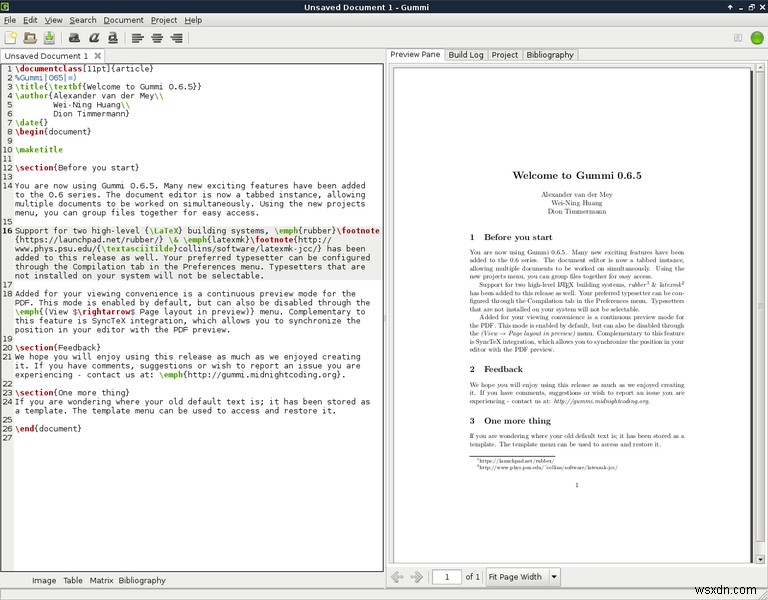Click the scroll down arrow of preview
The width and height of the screenshot is (768, 600).
(760, 559)
